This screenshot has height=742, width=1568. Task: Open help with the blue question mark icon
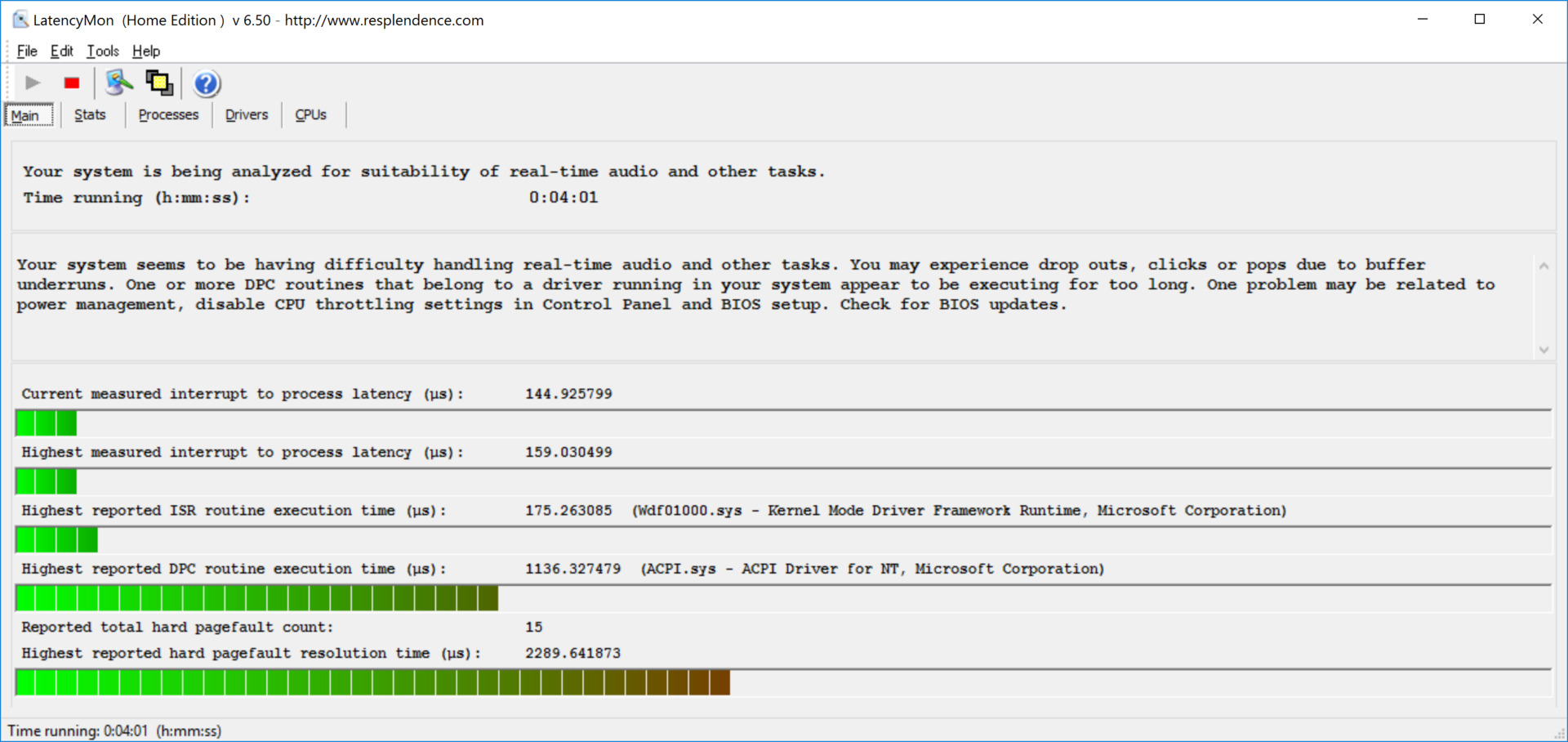[x=207, y=83]
